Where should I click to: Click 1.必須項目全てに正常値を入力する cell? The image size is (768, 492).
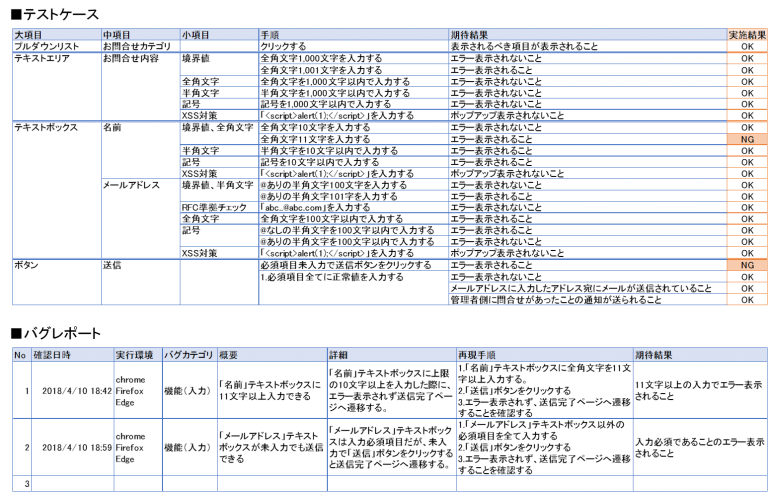coord(354,288)
